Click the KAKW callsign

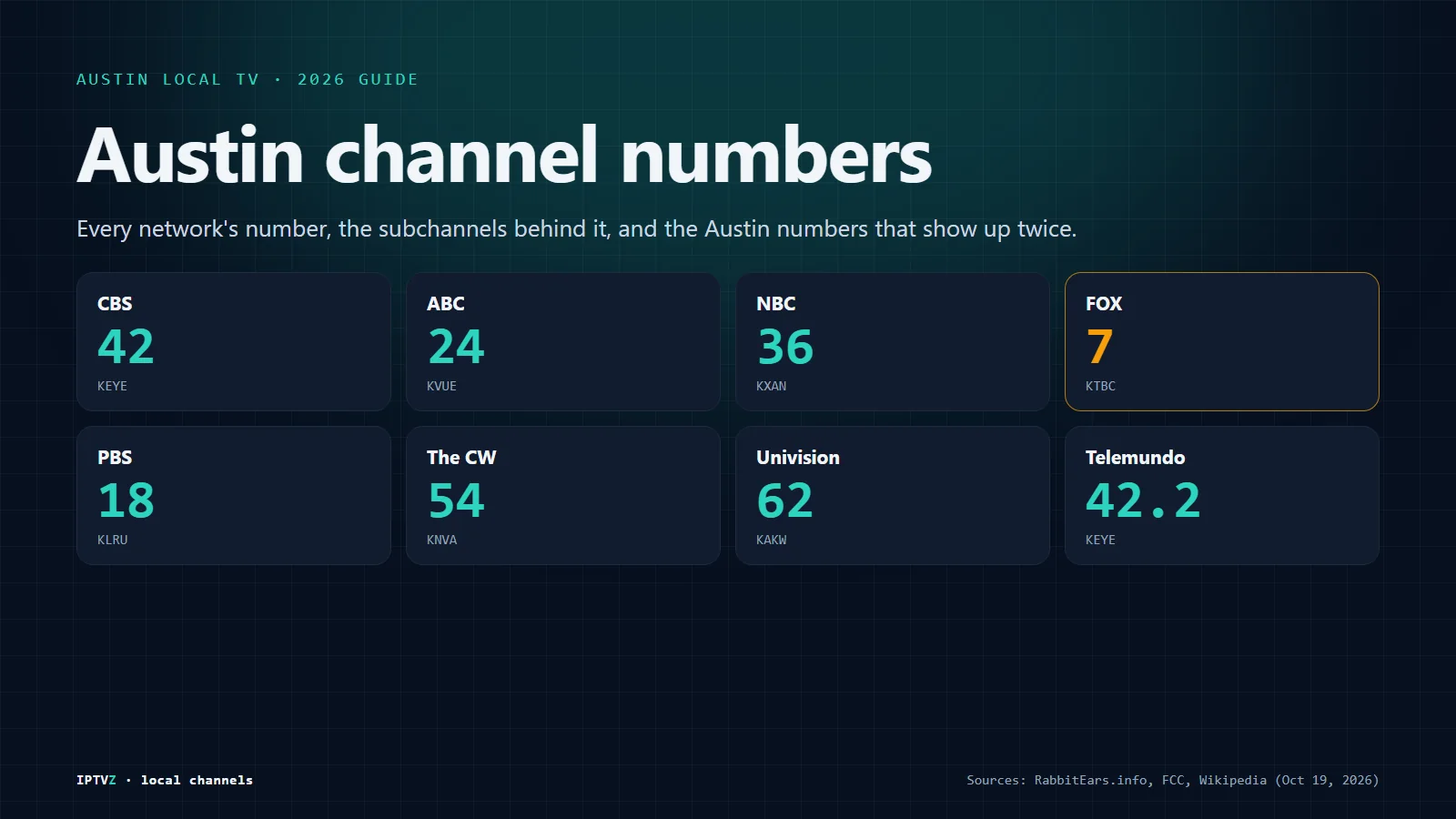pos(771,540)
